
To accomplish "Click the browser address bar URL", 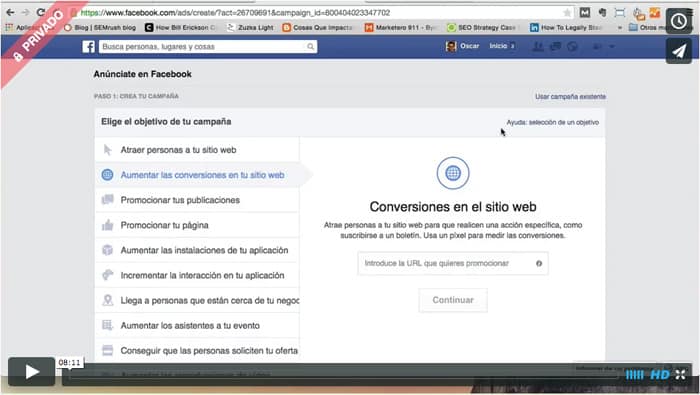I will click(235, 12).
